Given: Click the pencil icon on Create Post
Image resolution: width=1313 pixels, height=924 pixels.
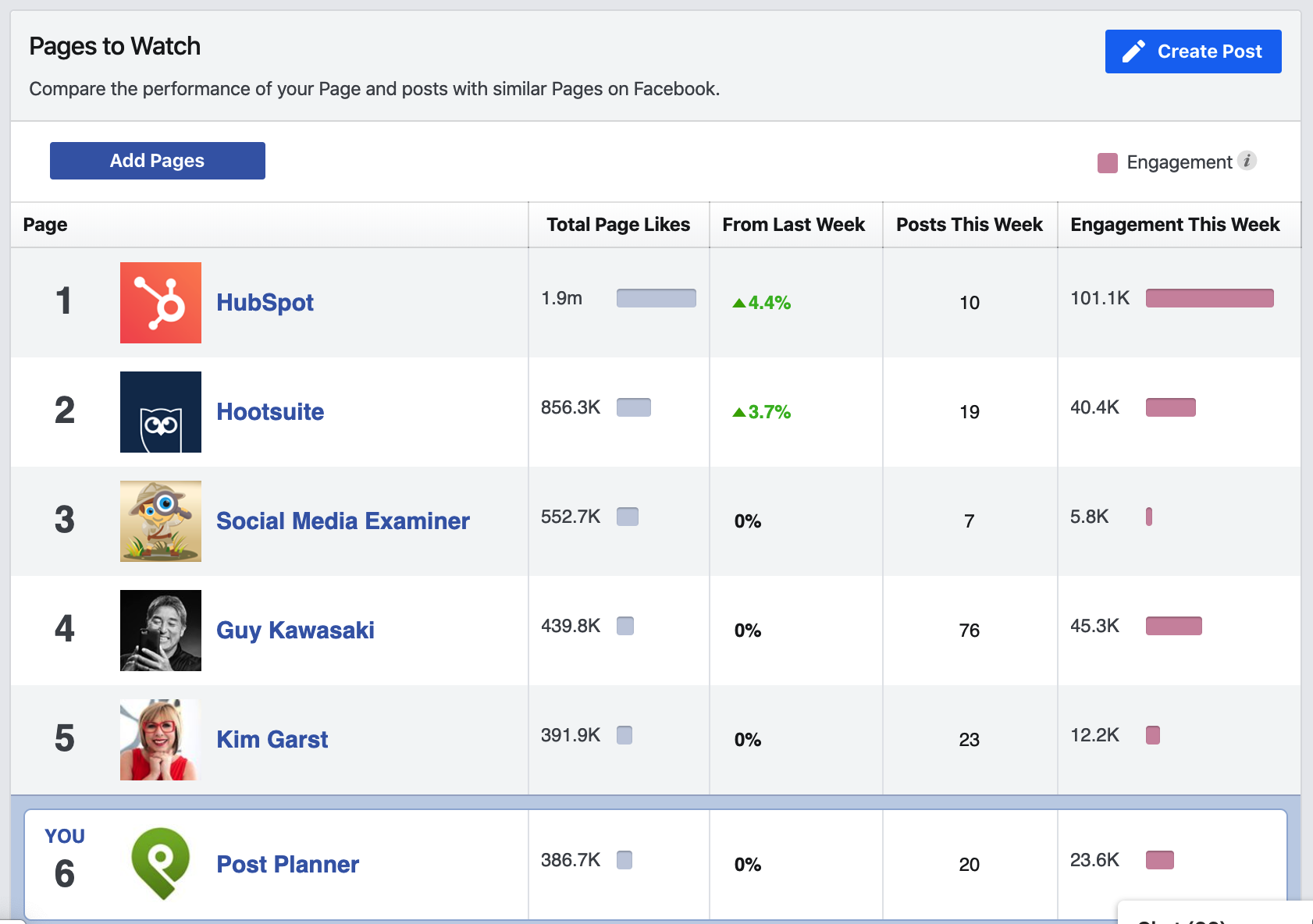Looking at the screenshot, I should (x=1133, y=50).
